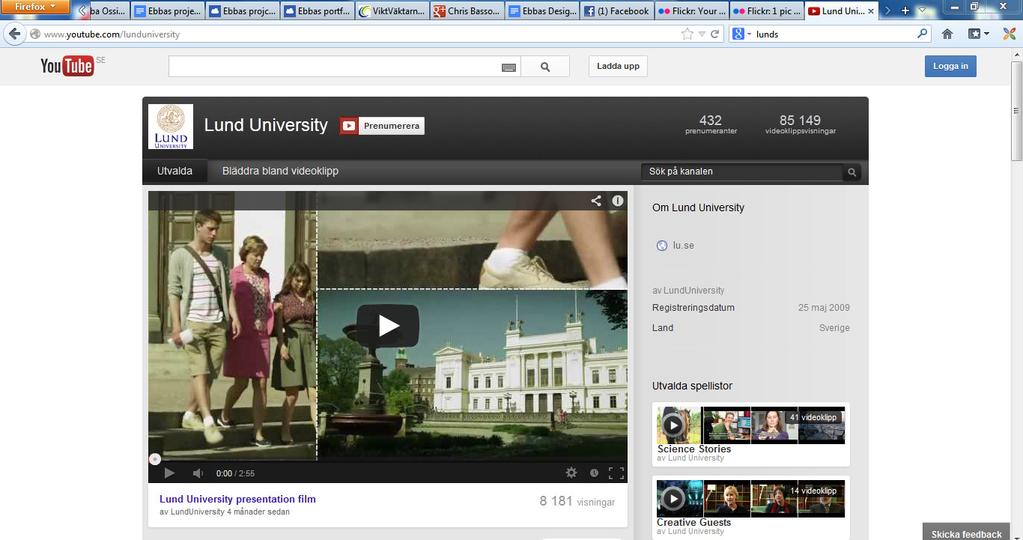List all tabs with the dropdown arrow
The height and width of the screenshot is (540, 1023).
[x=922, y=10]
